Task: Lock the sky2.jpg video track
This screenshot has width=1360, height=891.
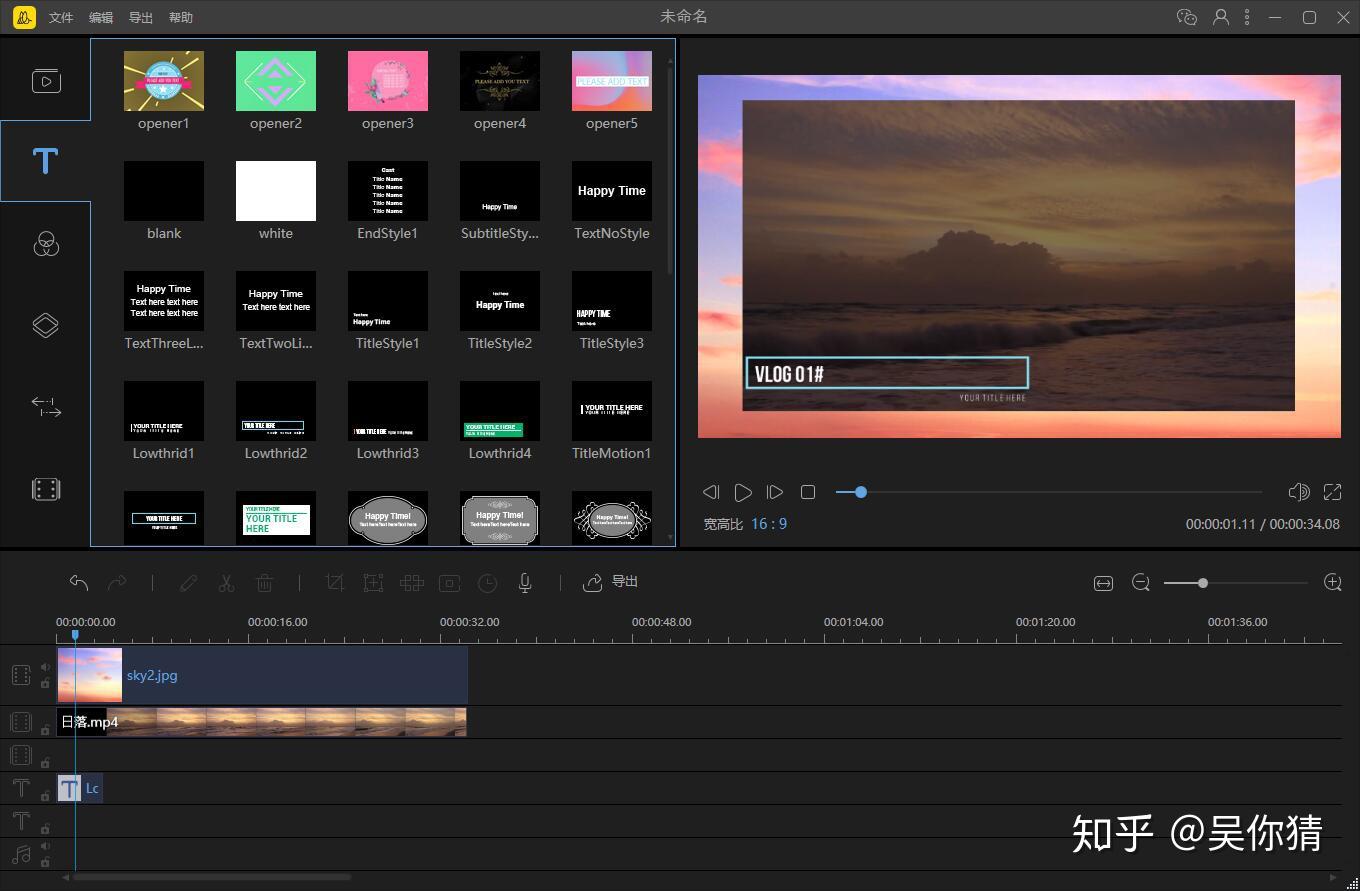Action: click(x=45, y=683)
